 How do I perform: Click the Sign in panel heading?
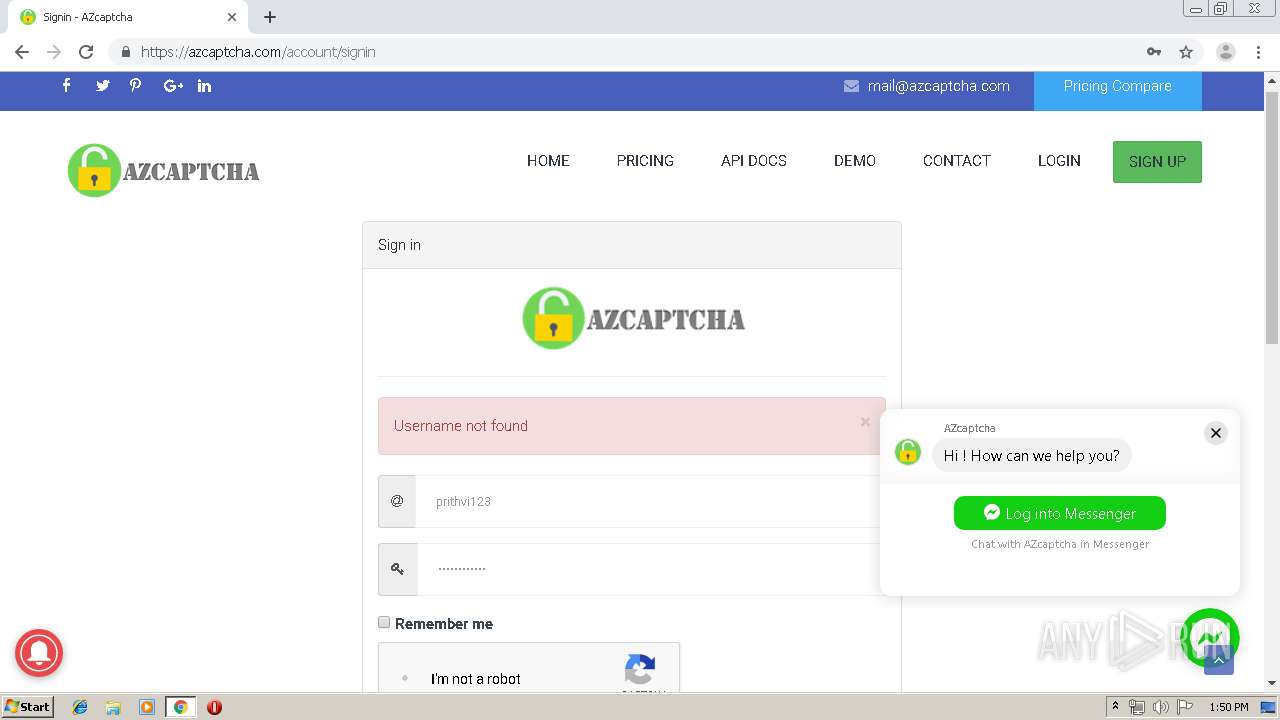(399, 245)
